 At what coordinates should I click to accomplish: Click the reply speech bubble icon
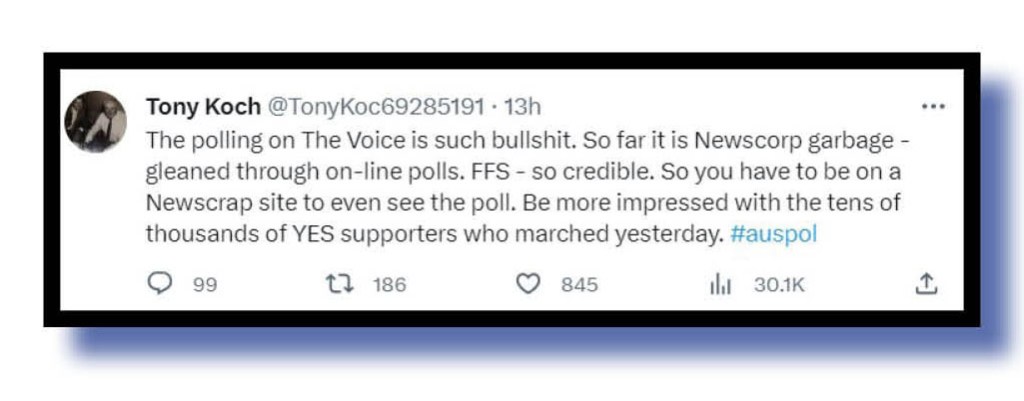(x=160, y=285)
